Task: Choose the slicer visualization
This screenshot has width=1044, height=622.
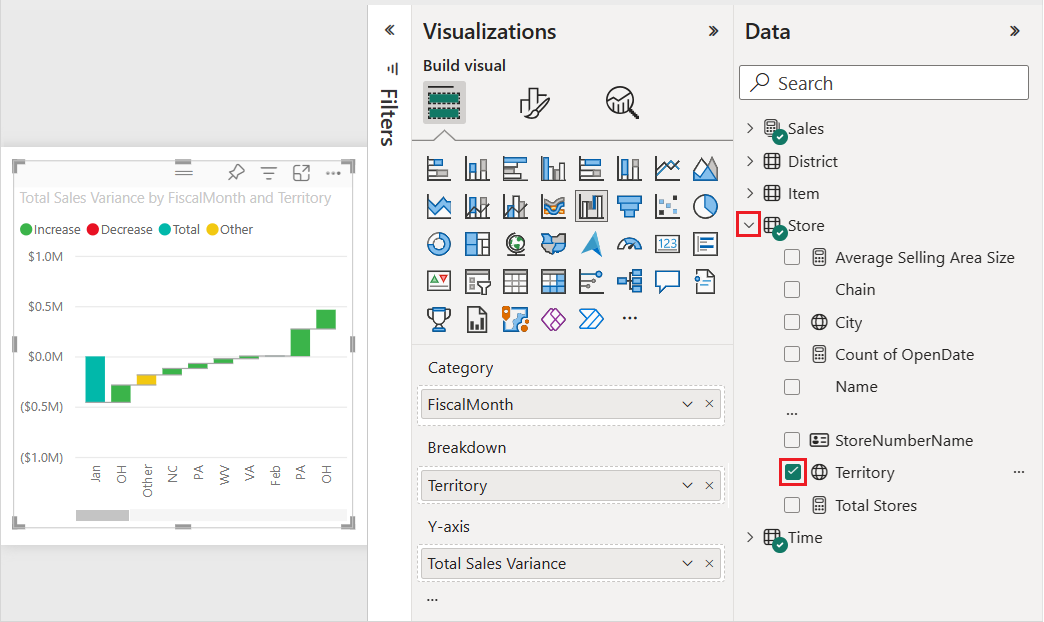Action: (477, 280)
